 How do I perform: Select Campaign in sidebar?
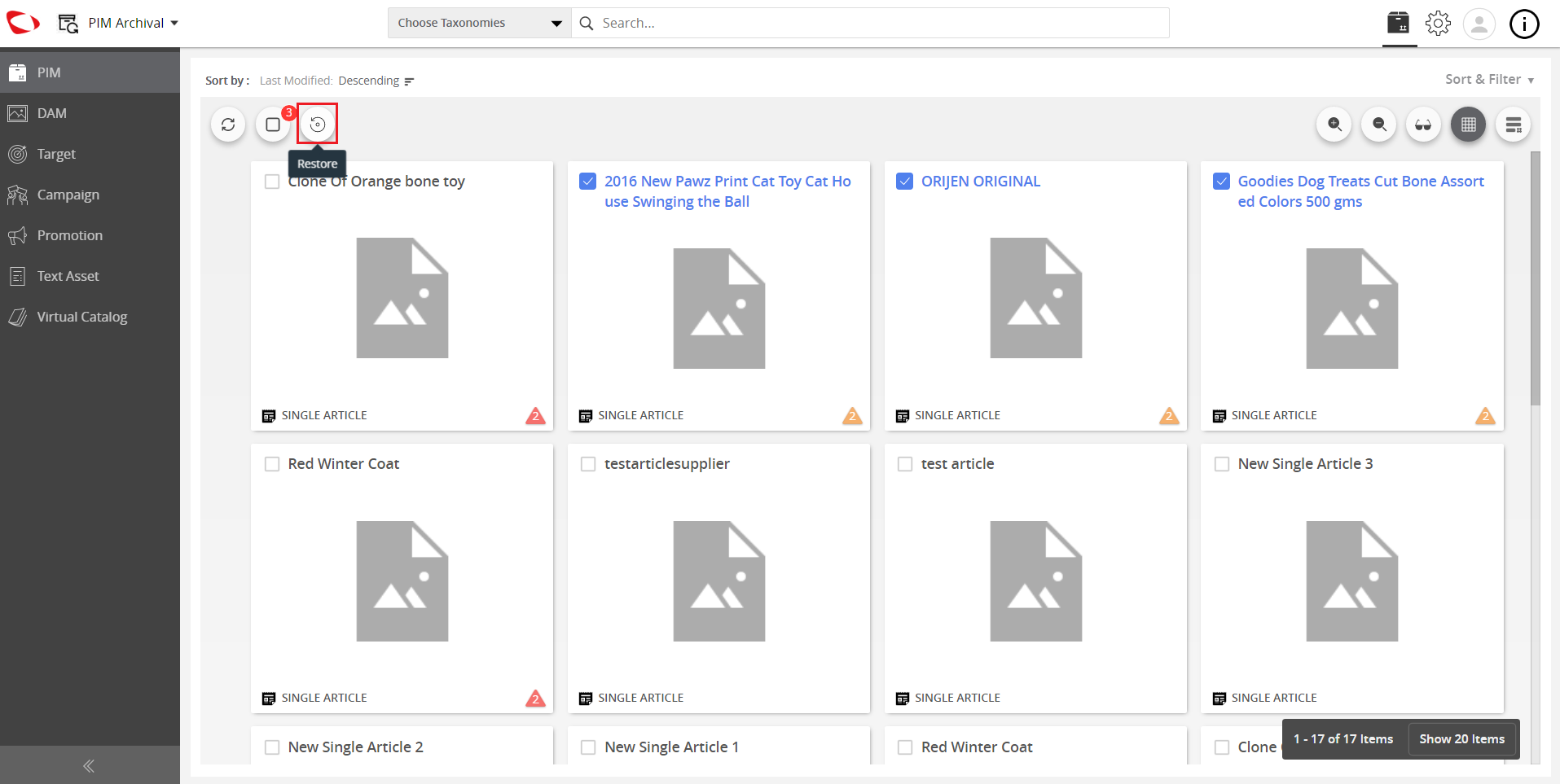[x=90, y=195]
